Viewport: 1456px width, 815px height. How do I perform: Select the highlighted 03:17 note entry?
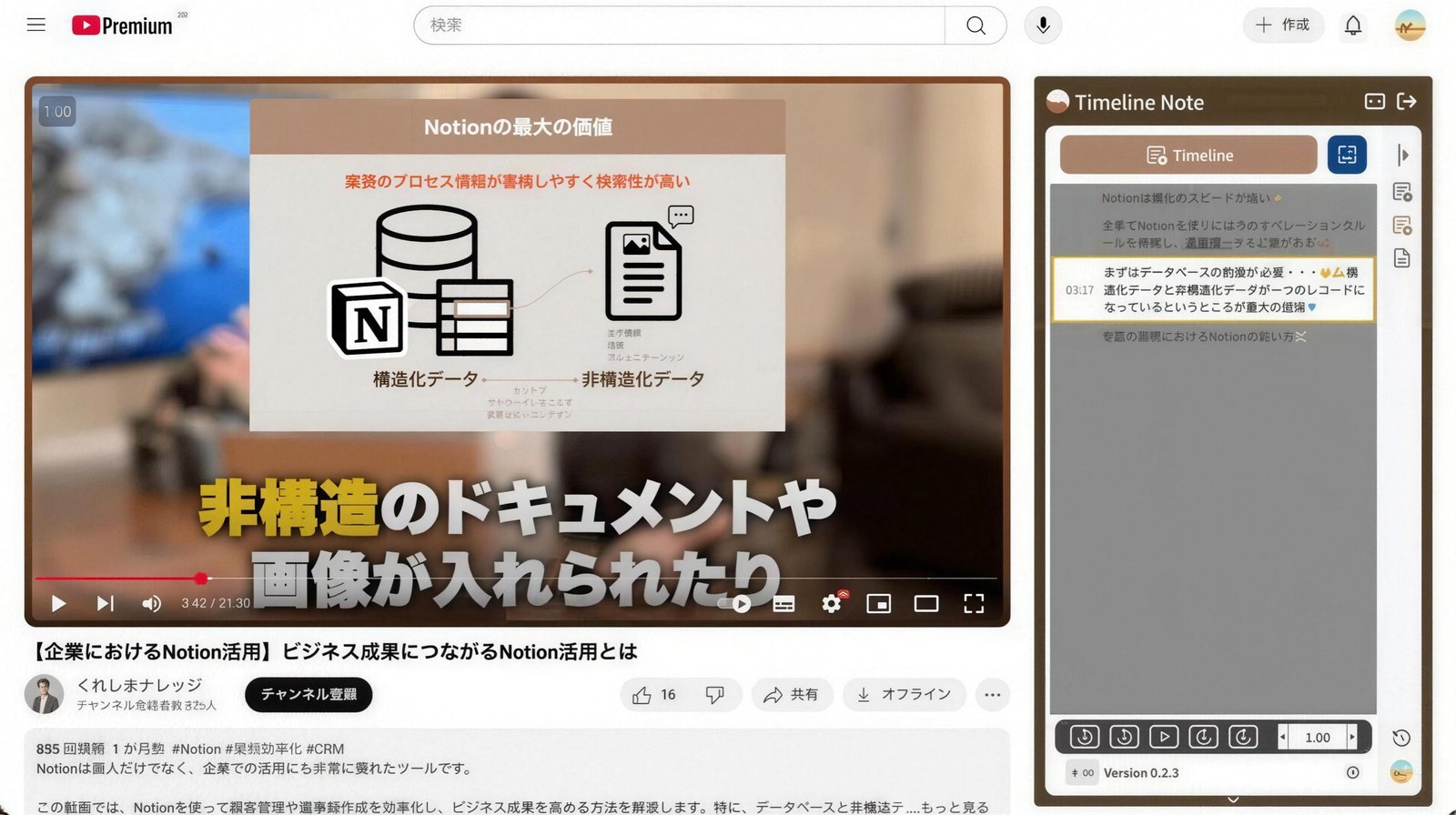1213,289
